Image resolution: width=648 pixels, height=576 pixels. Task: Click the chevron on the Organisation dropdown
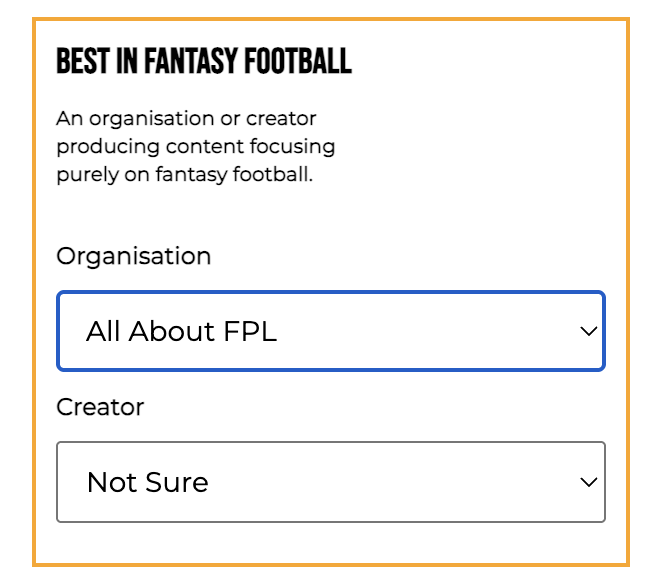coord(588,332)
